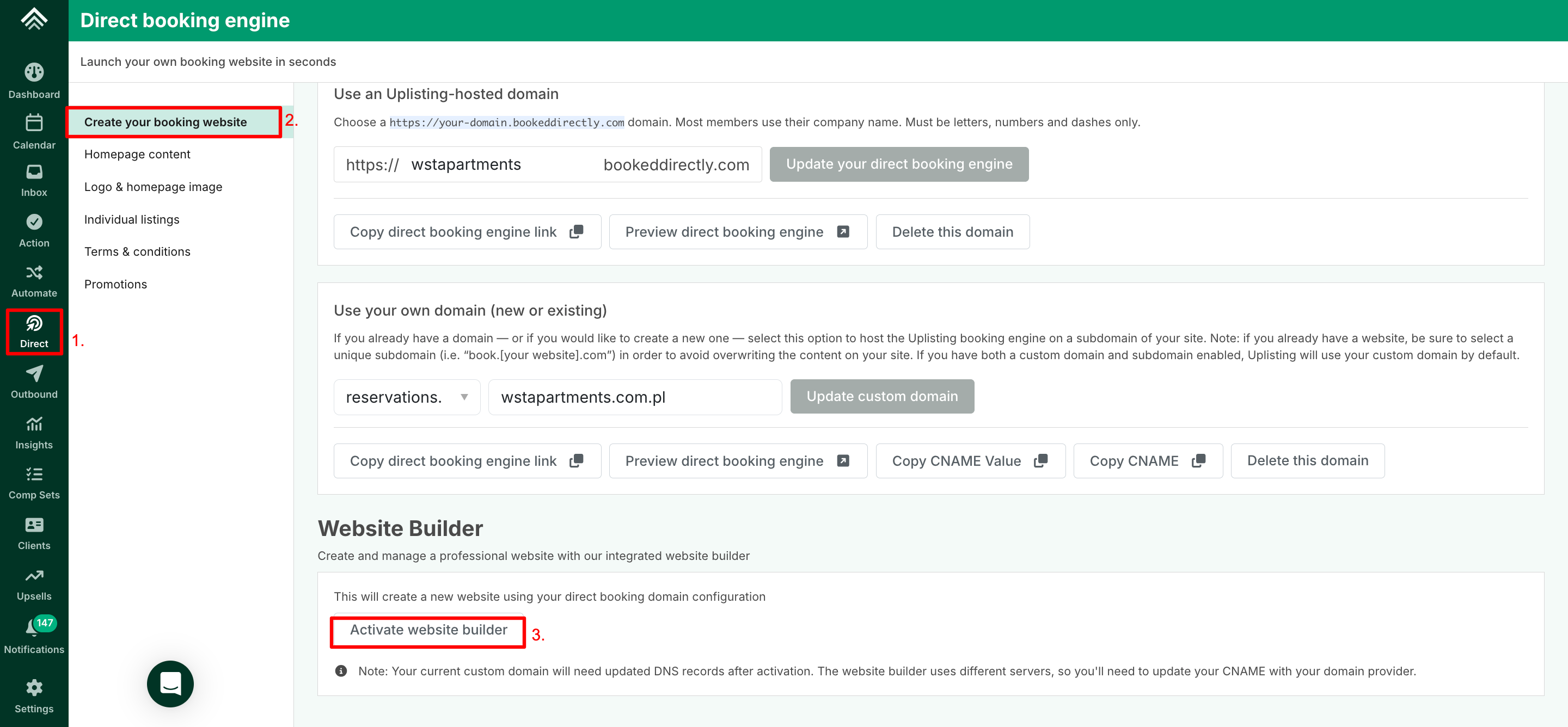Viewport: 1568px width, 727px height.
Task: Select Promotions in the side menu
Action: (115, 284)
